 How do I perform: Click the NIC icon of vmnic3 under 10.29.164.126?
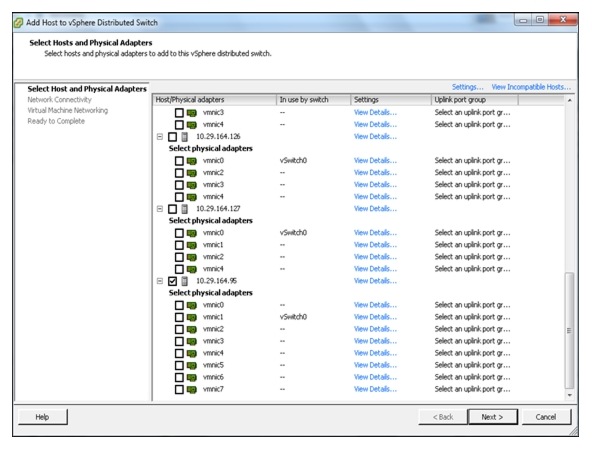click(x=192, y=185)
